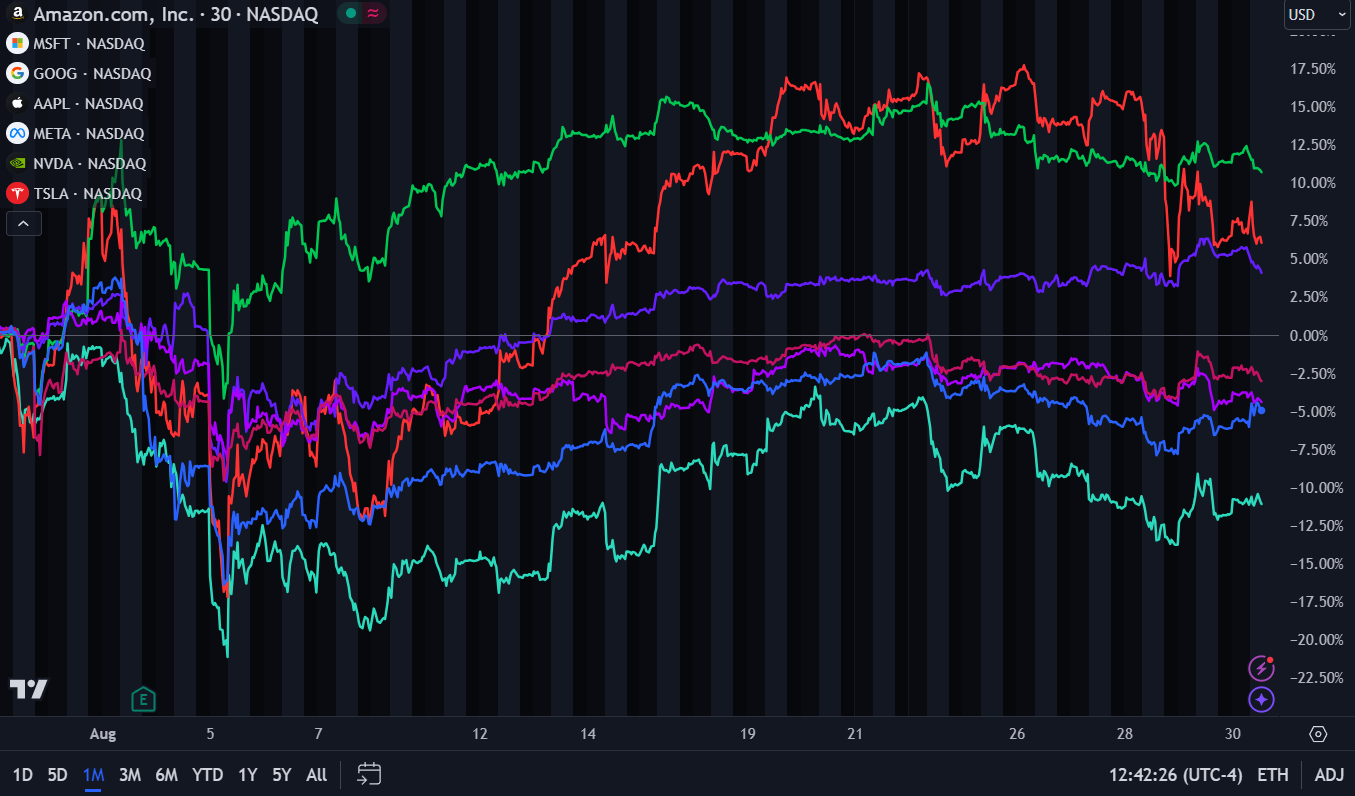Image resolution: width=1355 pixels, height=796 pixels.
Task: Click the 30 date axis label
Action: (x=1233, y=734)
